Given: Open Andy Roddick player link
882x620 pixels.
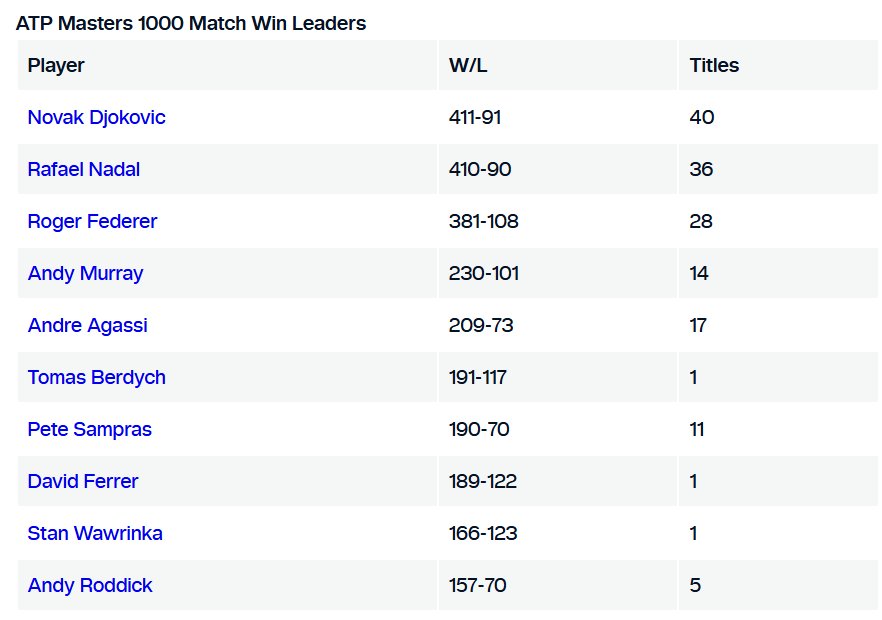Looking at the screenshot, I should pos(90,585).
